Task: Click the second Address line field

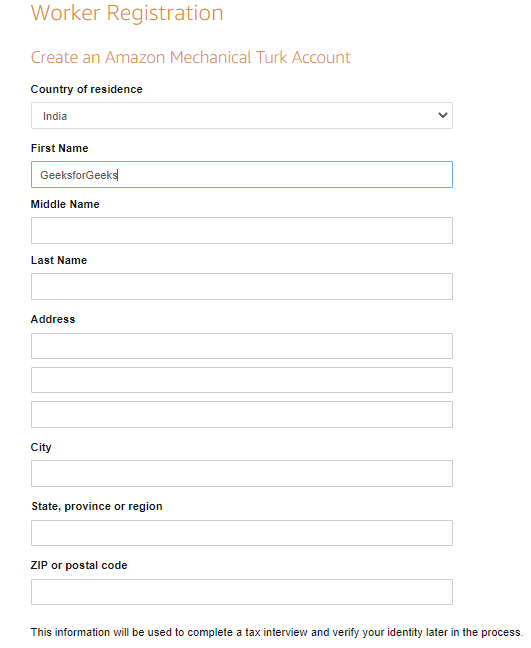Action: tap(242, 380)
